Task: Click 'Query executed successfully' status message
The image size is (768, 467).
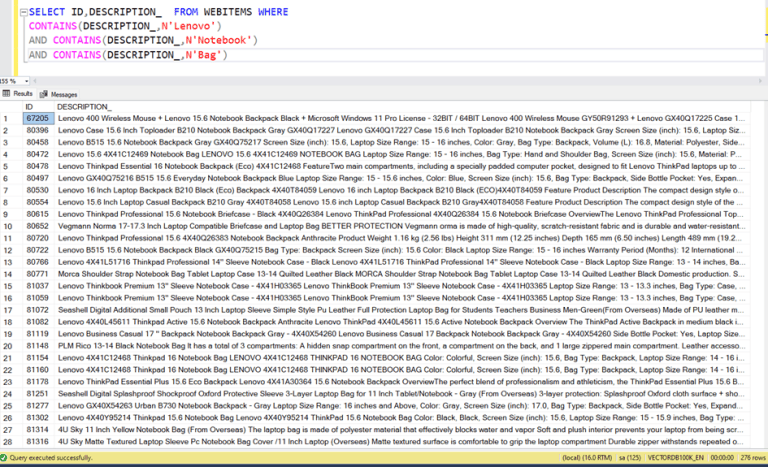Action: (51, 458)
